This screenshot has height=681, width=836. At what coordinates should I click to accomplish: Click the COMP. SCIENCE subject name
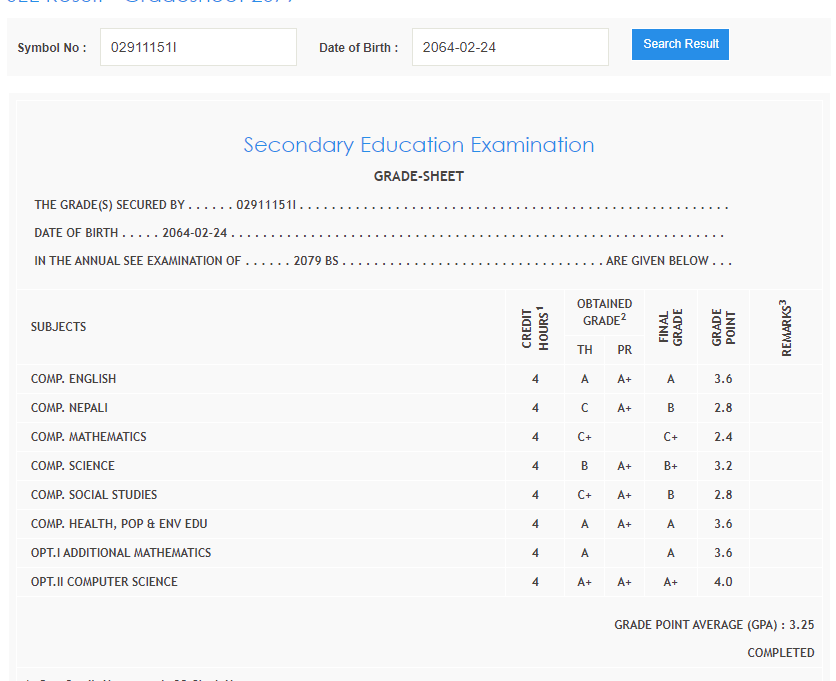(x=73, y=466)
